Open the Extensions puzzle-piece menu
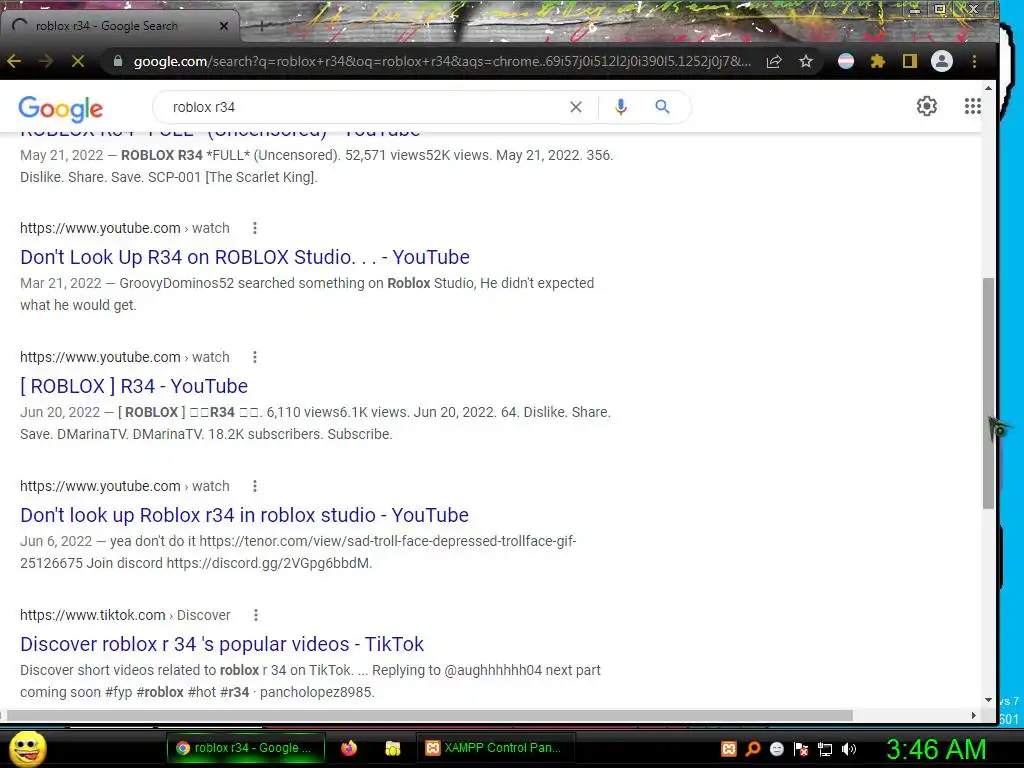Screen dimensions: 1024x768 (x=878, y=61)
